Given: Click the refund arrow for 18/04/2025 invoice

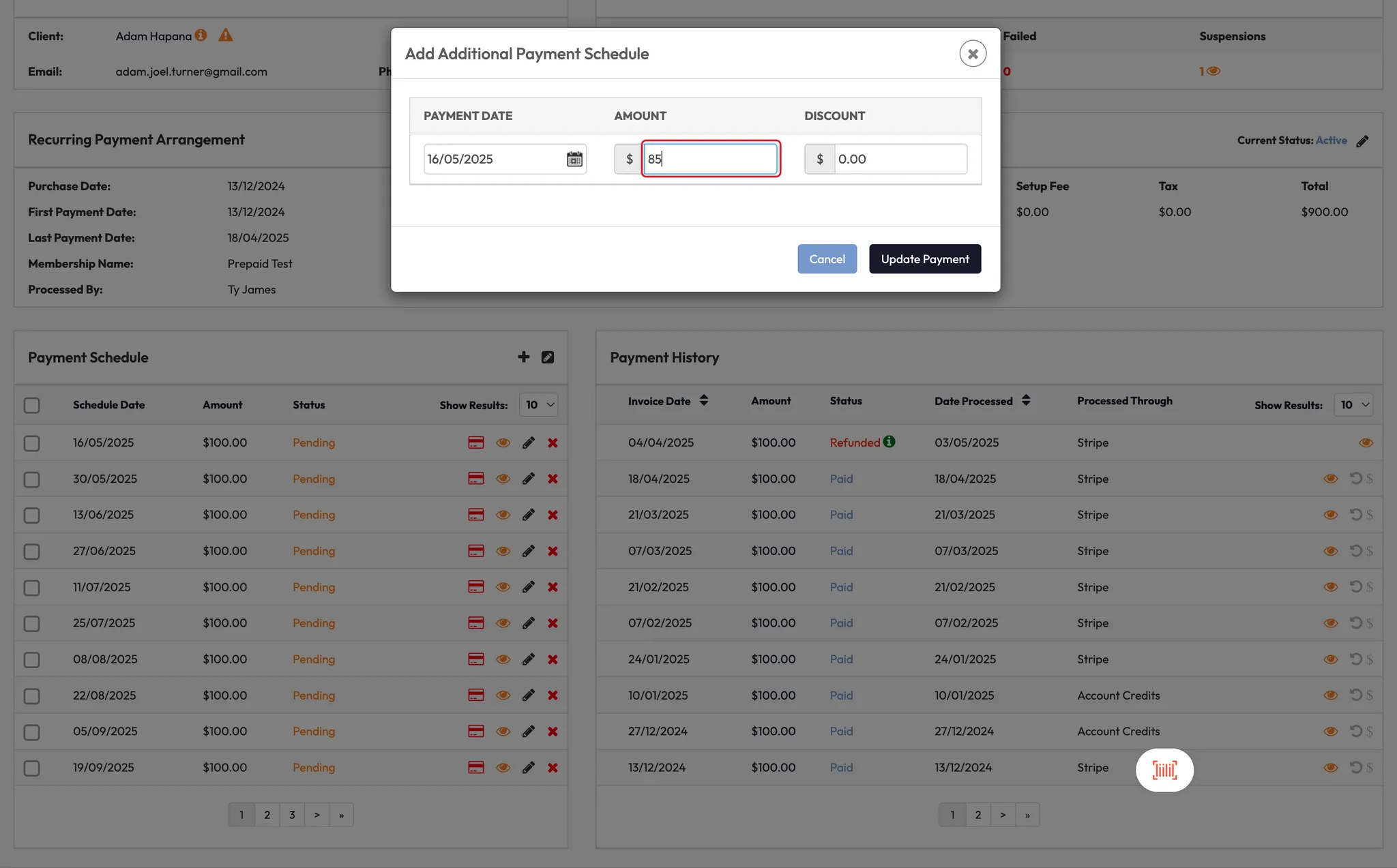Looking at the screenshot, I should click(1355, 479).
